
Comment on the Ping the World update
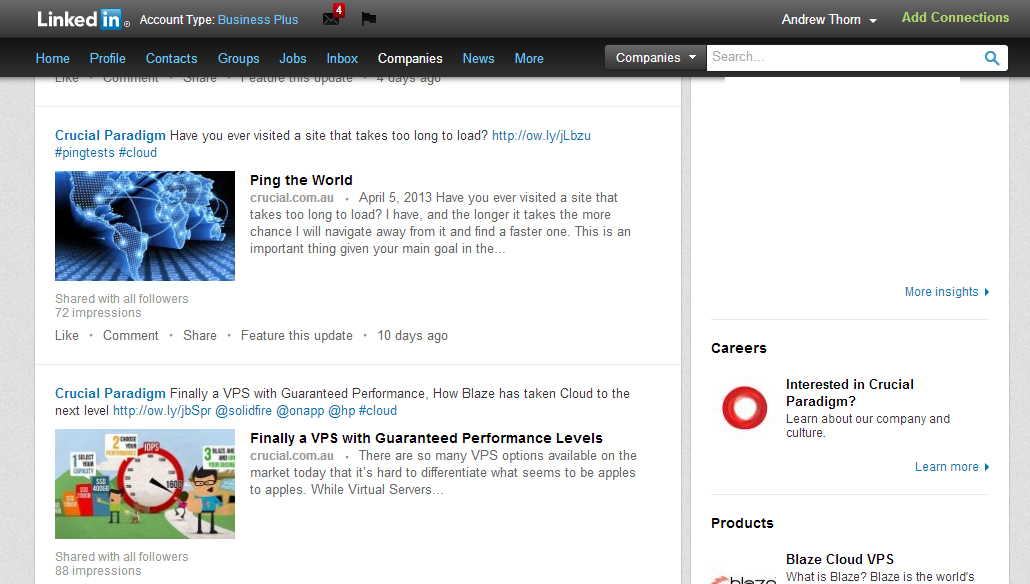[x=131, y=336]
